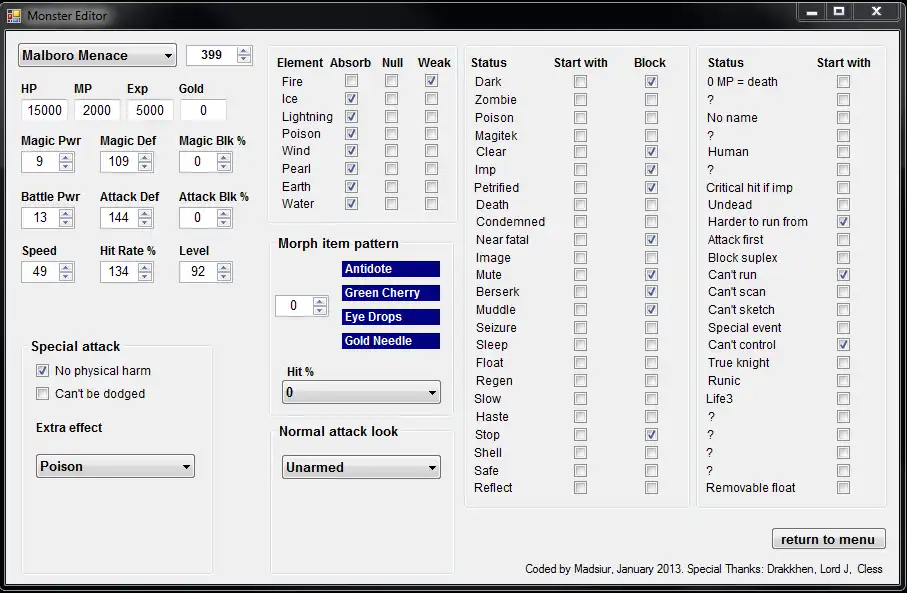Click the return to menu button
This screenshot has height=593, width=907.
coord(828,539)
